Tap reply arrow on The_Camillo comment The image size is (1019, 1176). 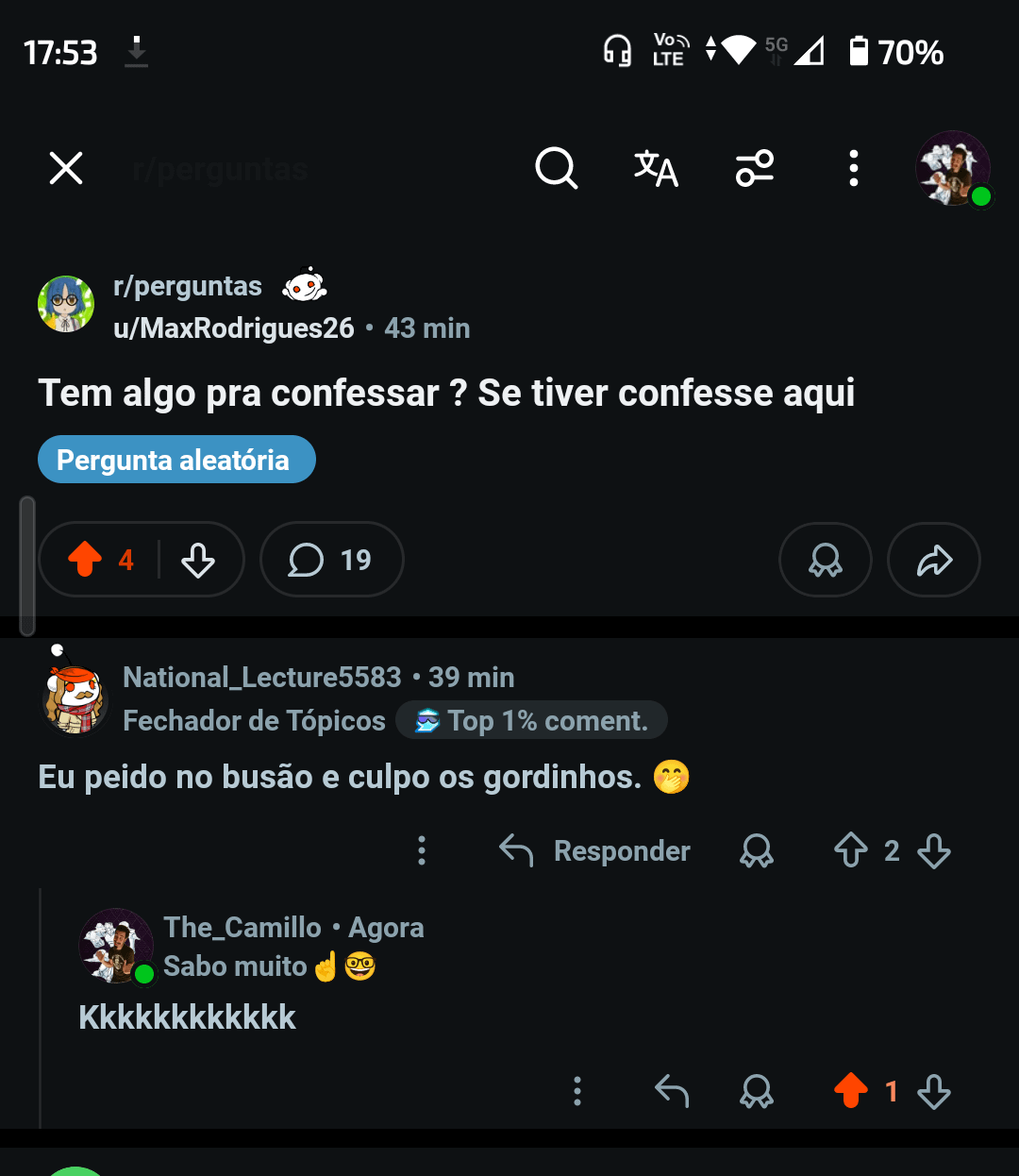pos(672,1091)
